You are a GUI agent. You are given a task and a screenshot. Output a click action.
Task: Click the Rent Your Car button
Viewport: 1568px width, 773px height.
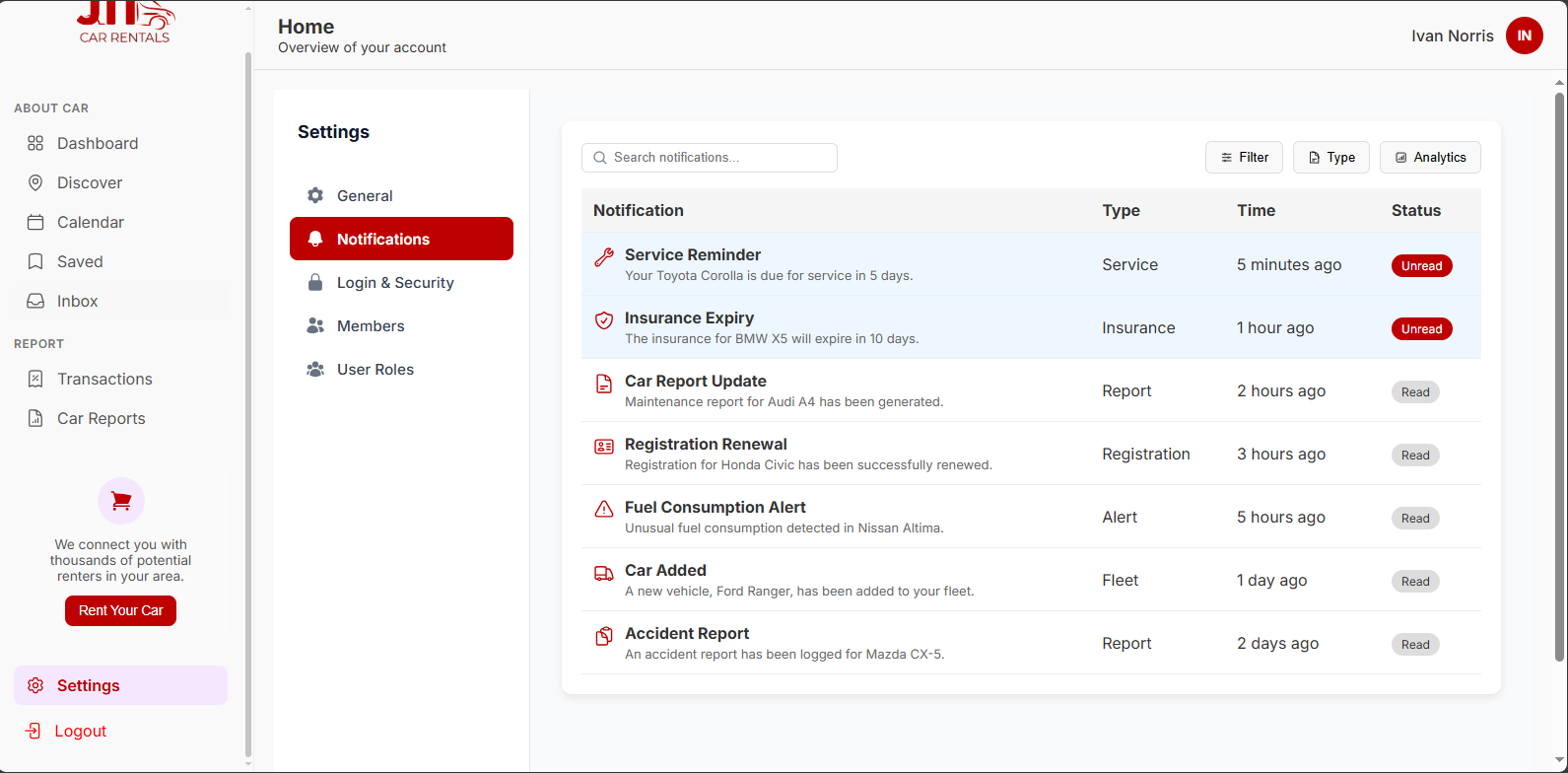coord(120,610)
